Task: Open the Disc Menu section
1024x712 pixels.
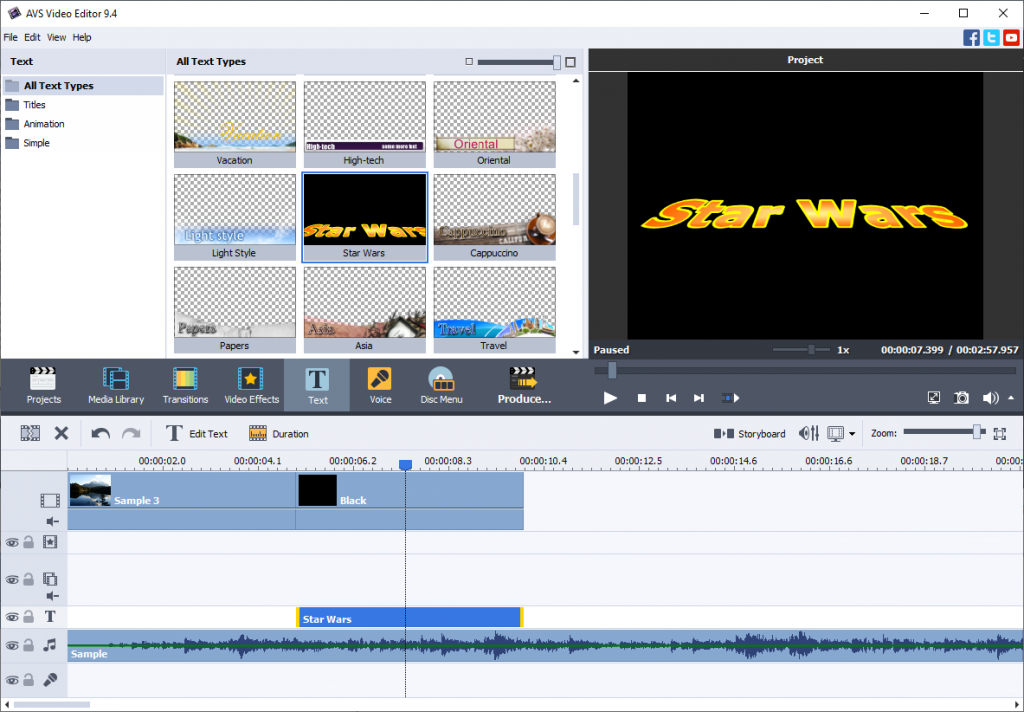Action: coord(441,386)
